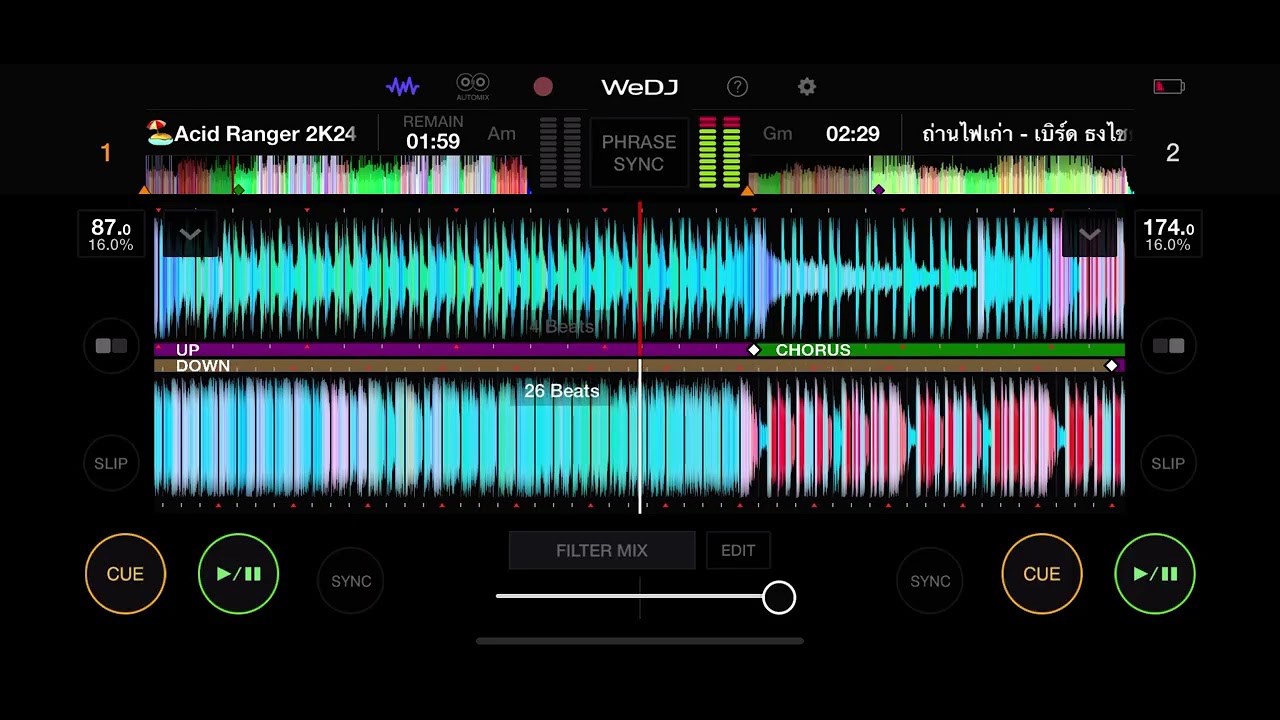Screen dimensions: 1280x720
Task: Tap the diamond marker before CHORUS
Action: coord(755,350)
